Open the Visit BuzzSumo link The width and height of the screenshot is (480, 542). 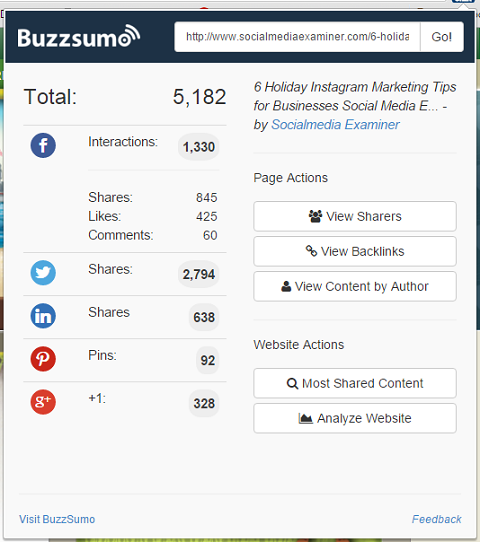click(x=57, y=519)
